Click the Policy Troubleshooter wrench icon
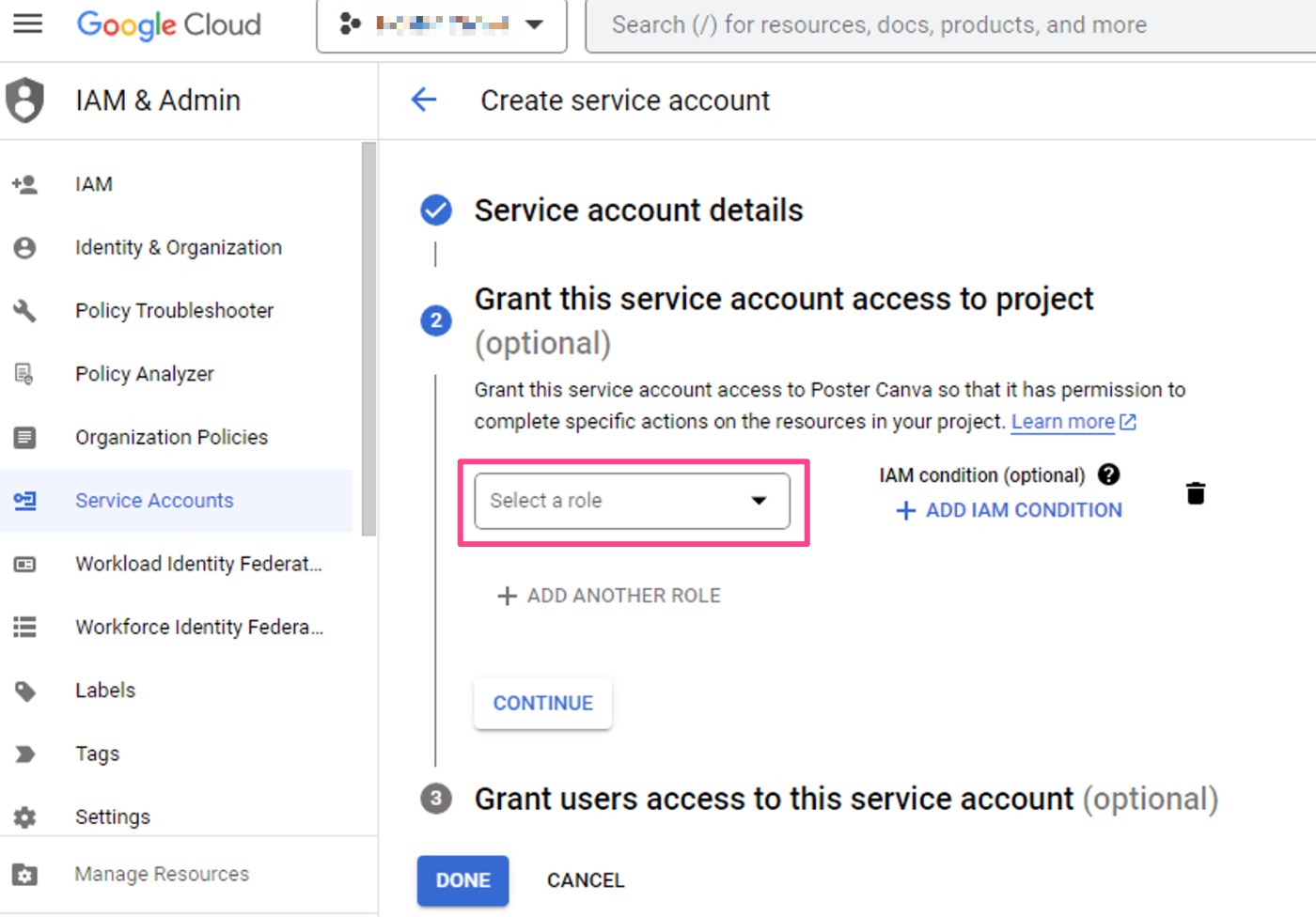Image resolution: width=1316 pixels, height=917 pixels. click(24, 310)
